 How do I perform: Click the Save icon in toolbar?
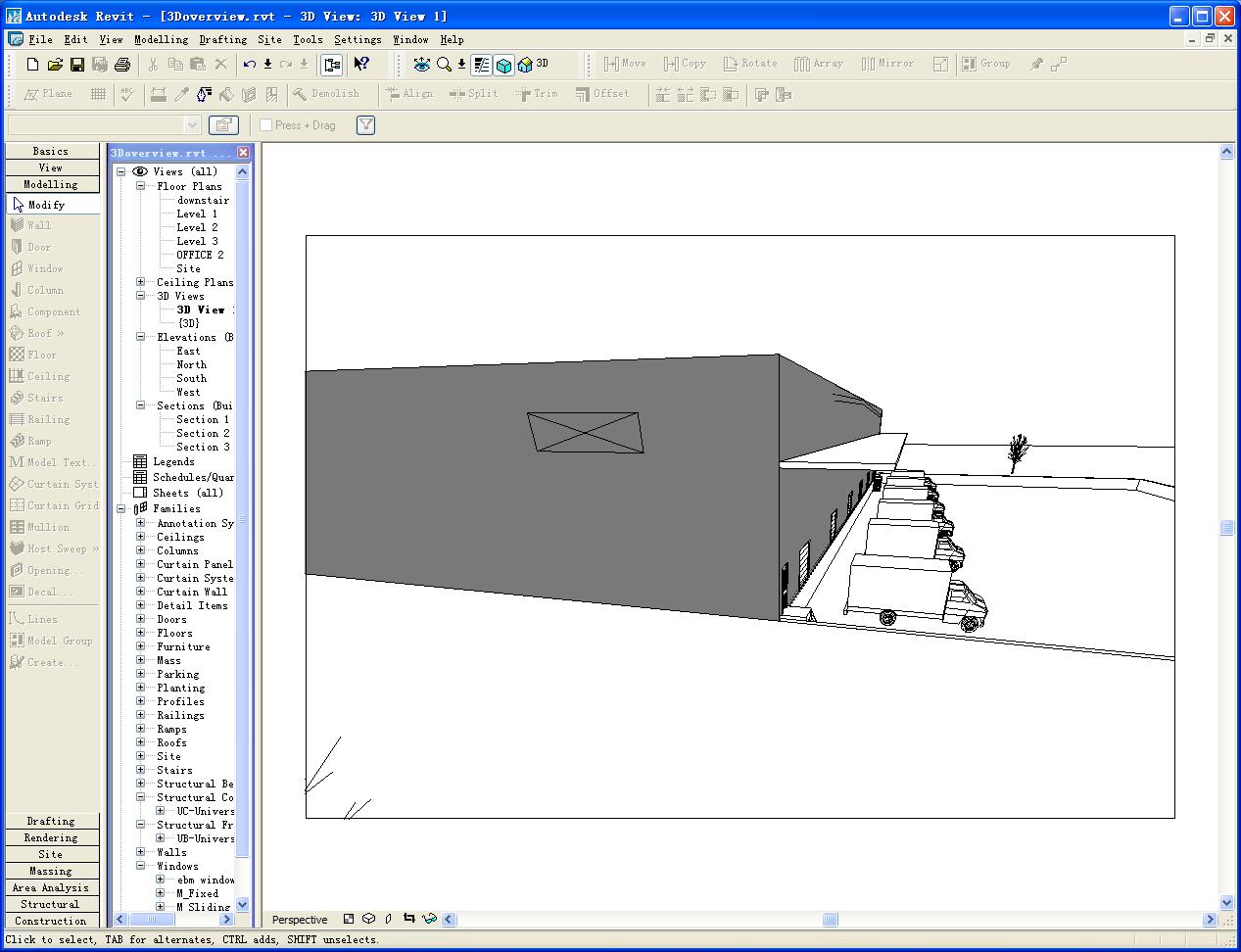point(77,65)
